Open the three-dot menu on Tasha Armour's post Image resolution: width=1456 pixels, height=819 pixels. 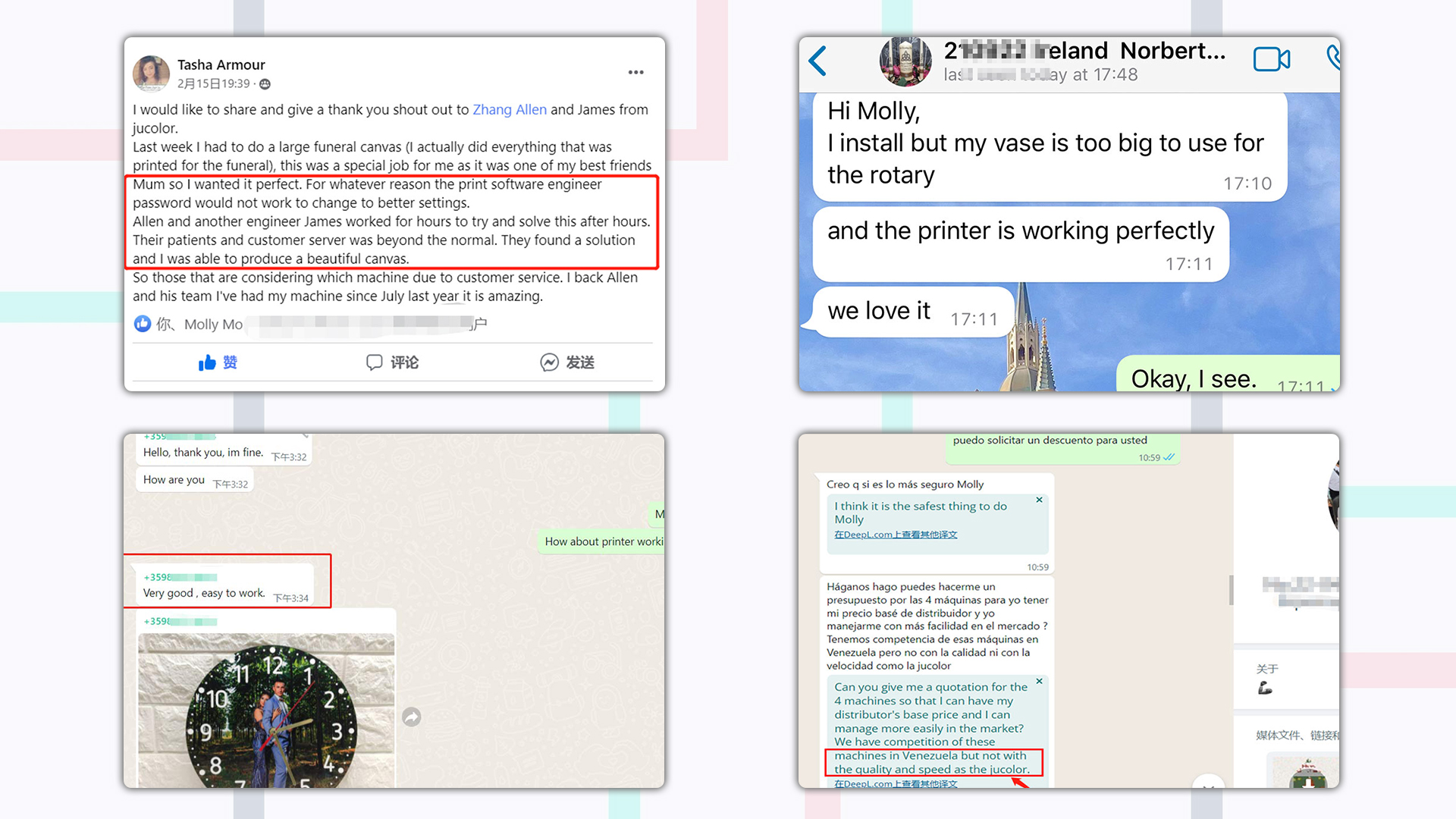click(x=635, y=73)
